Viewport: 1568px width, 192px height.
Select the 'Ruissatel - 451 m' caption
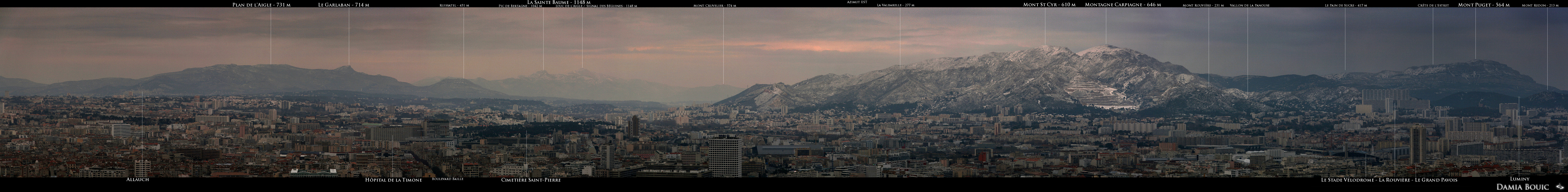click(454, 5)
